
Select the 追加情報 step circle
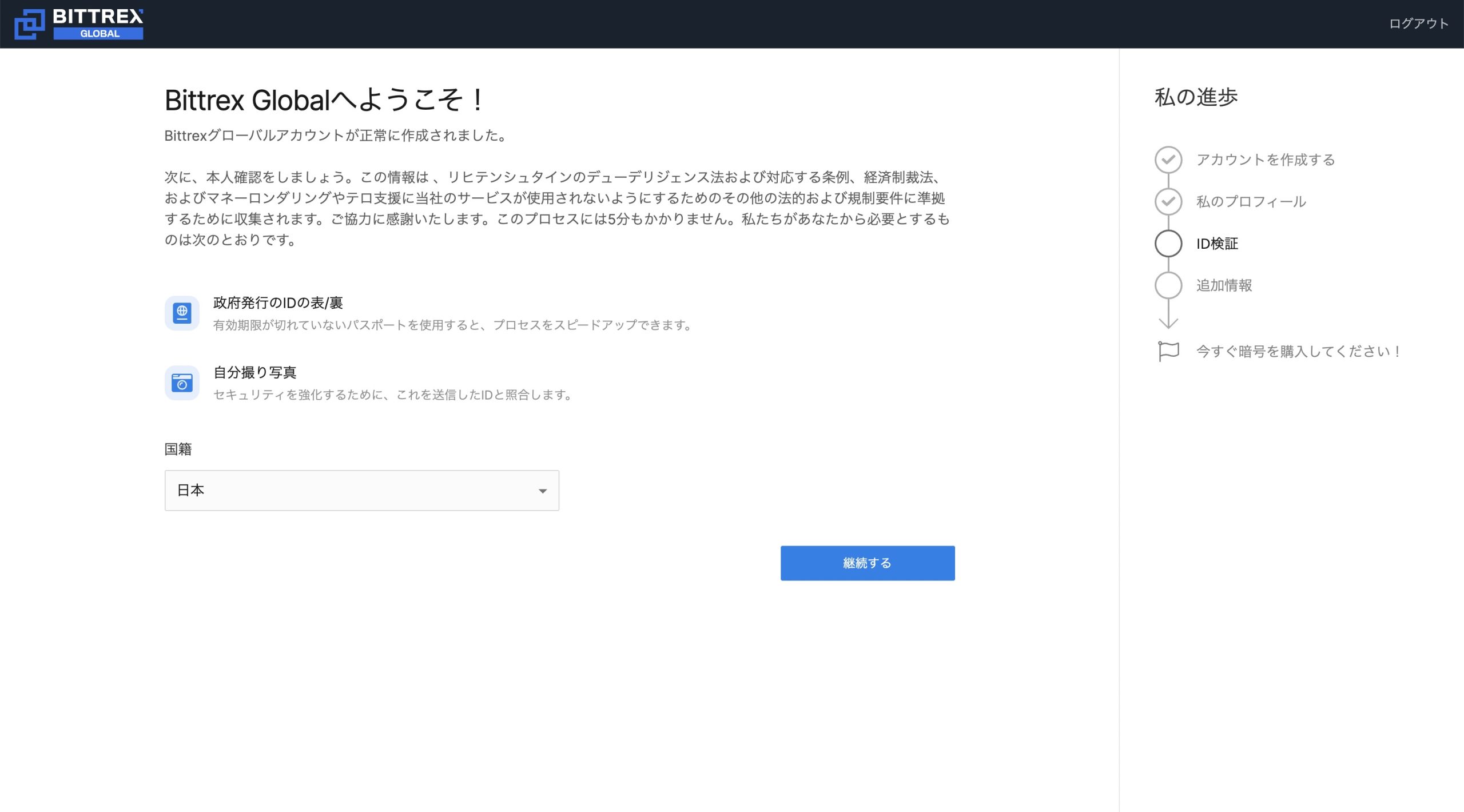coord(1168,285)
